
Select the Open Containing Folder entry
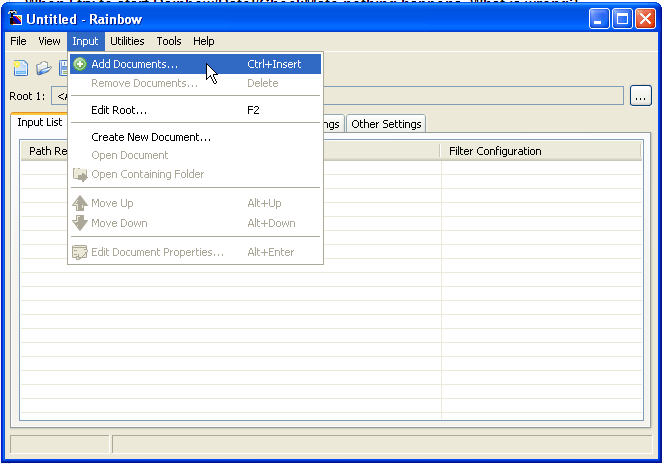(x=147, y=174)
